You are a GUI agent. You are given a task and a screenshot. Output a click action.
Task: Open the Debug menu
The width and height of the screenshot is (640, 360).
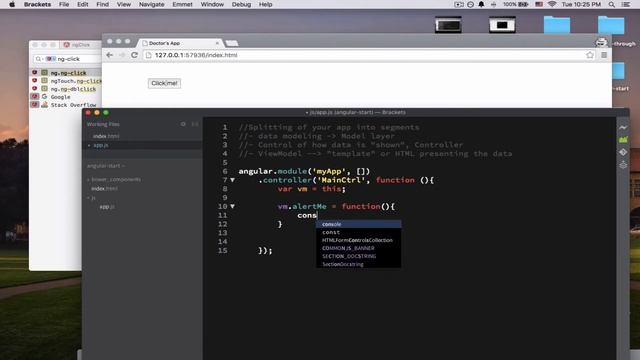[x=241, y=4]
